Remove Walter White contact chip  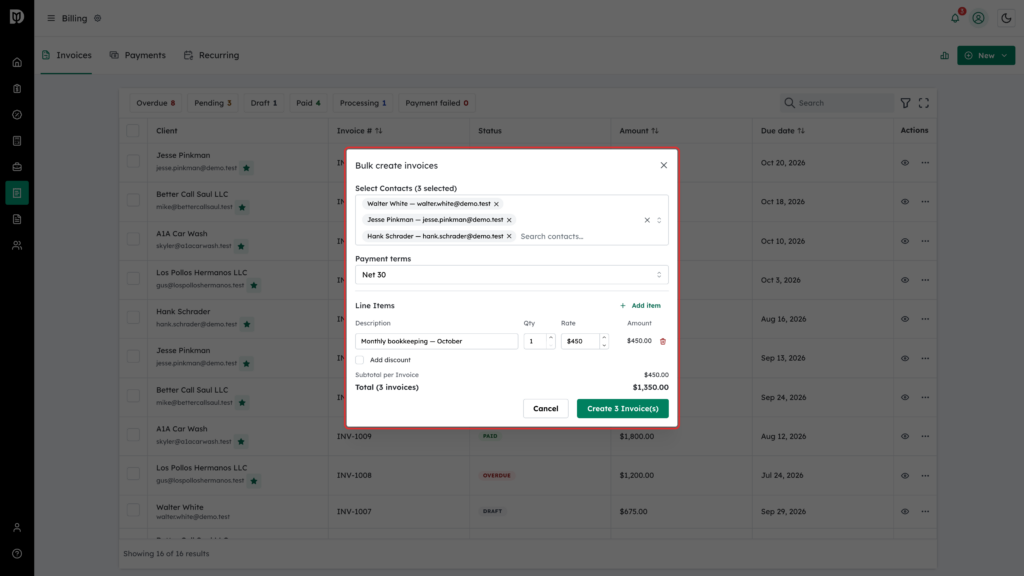[496, 204]
